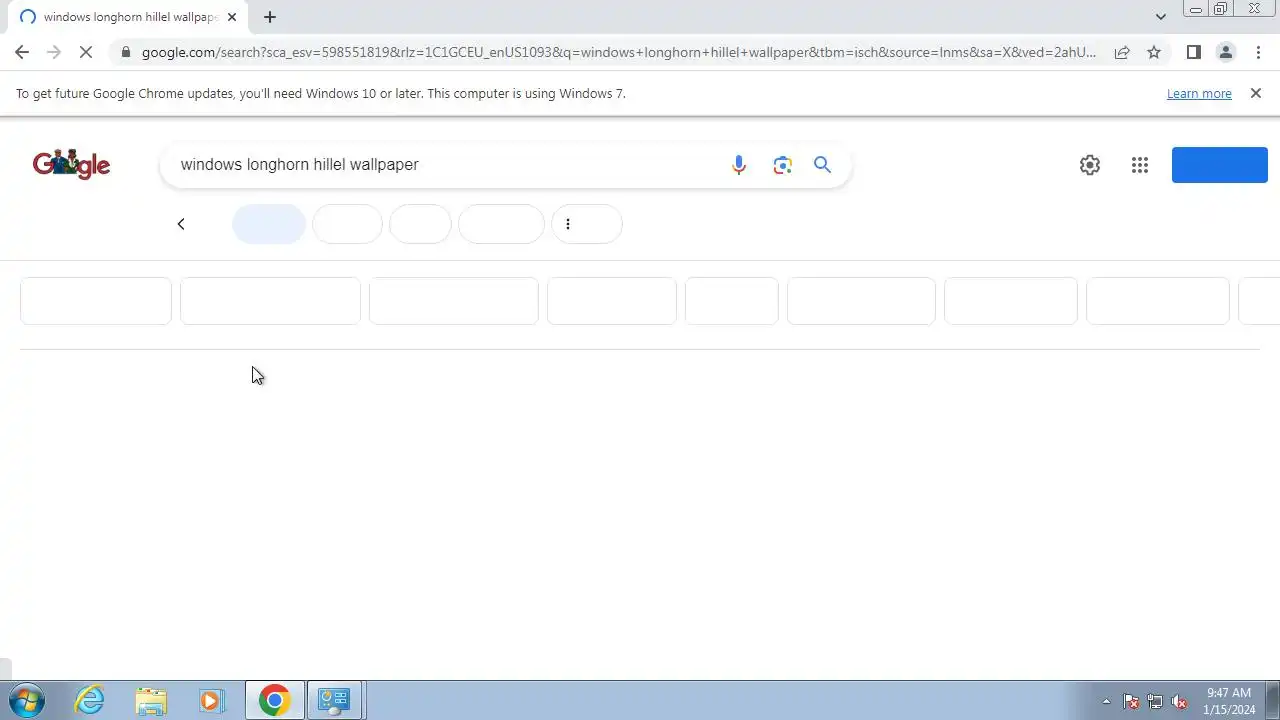Click Show desktop strip at taskbar end
This screenshot has height=720, width=1280.
coord(1272,700)
